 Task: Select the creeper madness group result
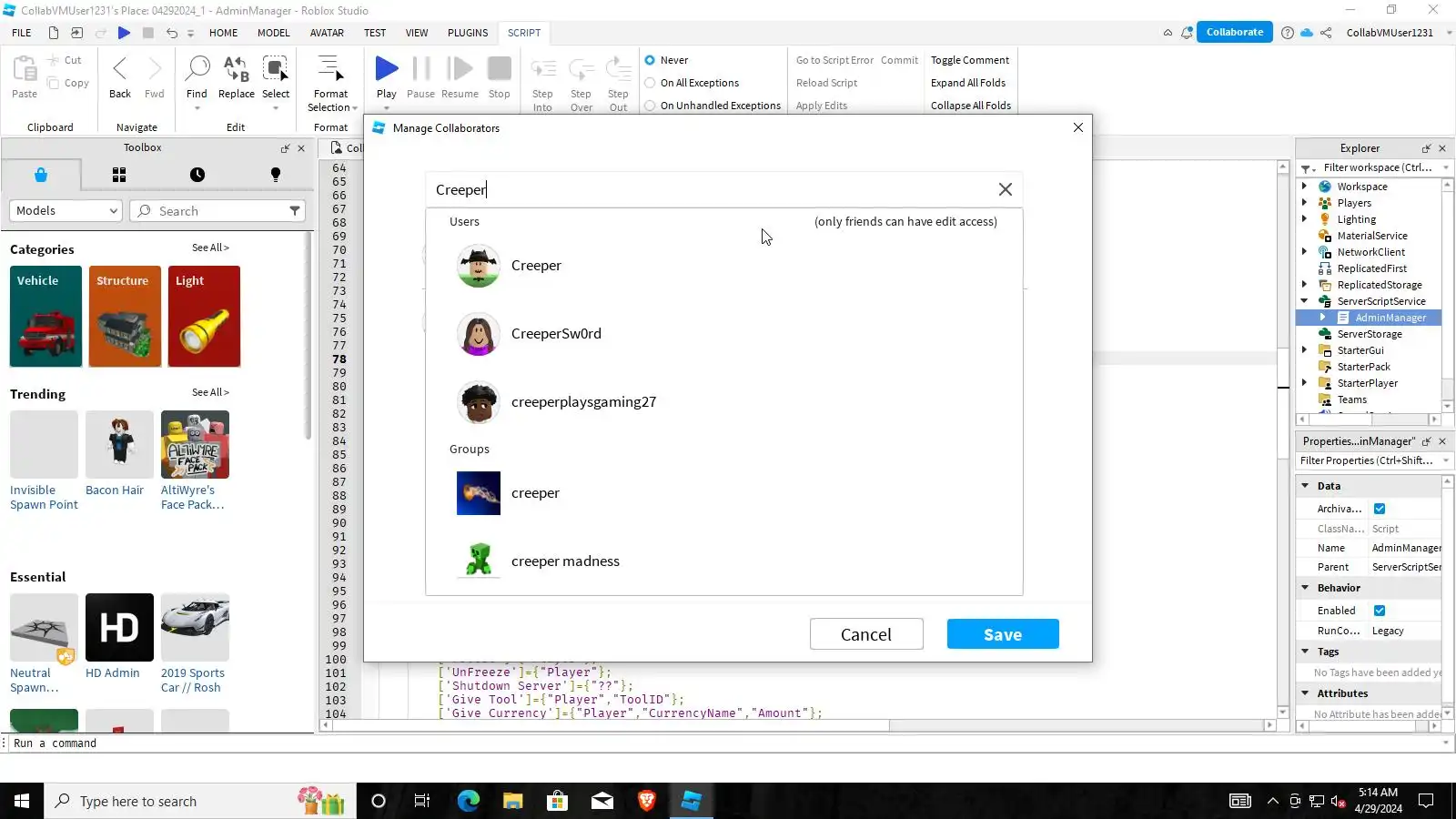[x=723, y=561]
